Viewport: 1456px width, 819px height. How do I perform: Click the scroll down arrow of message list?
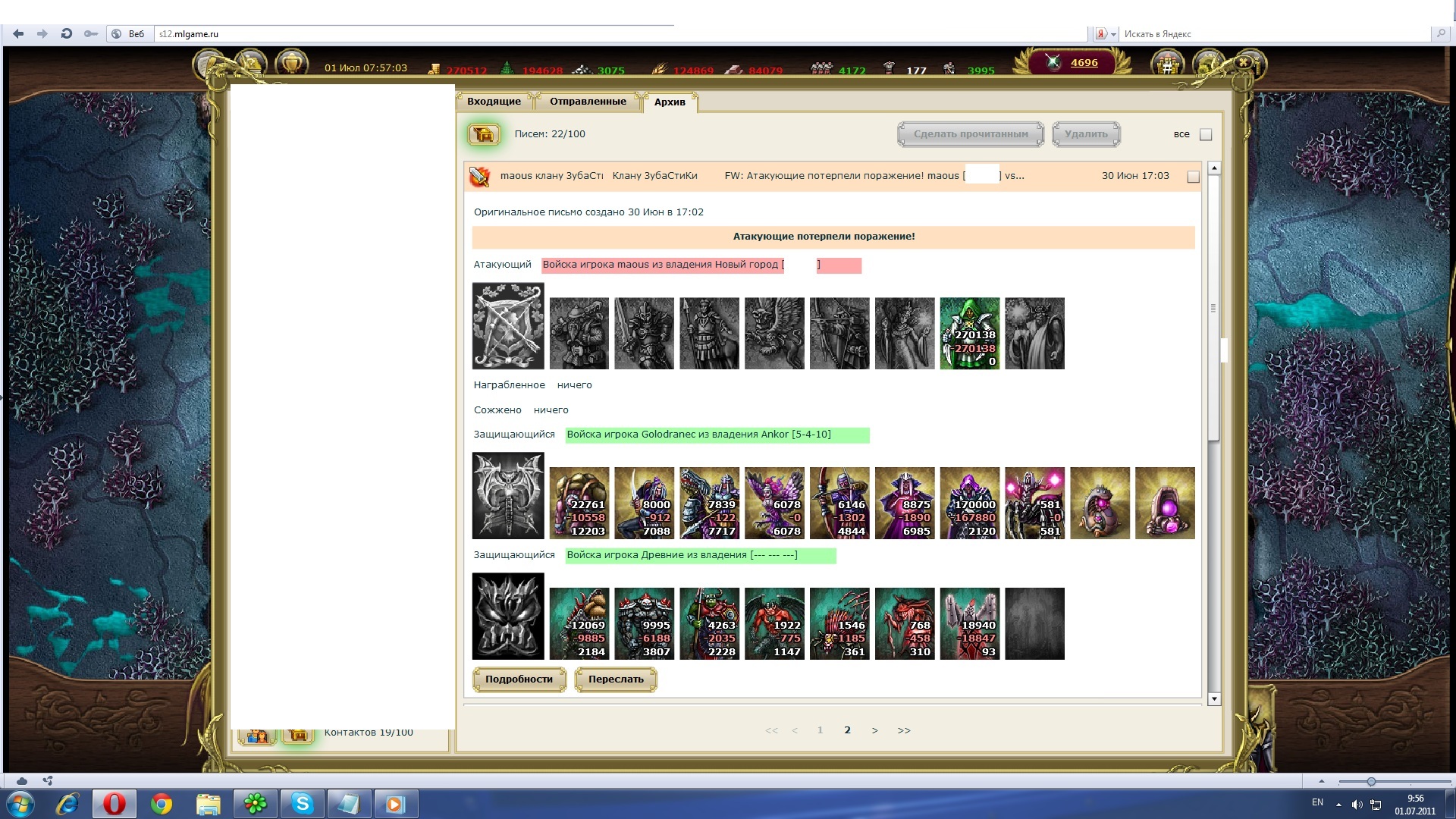point(1213,699)
